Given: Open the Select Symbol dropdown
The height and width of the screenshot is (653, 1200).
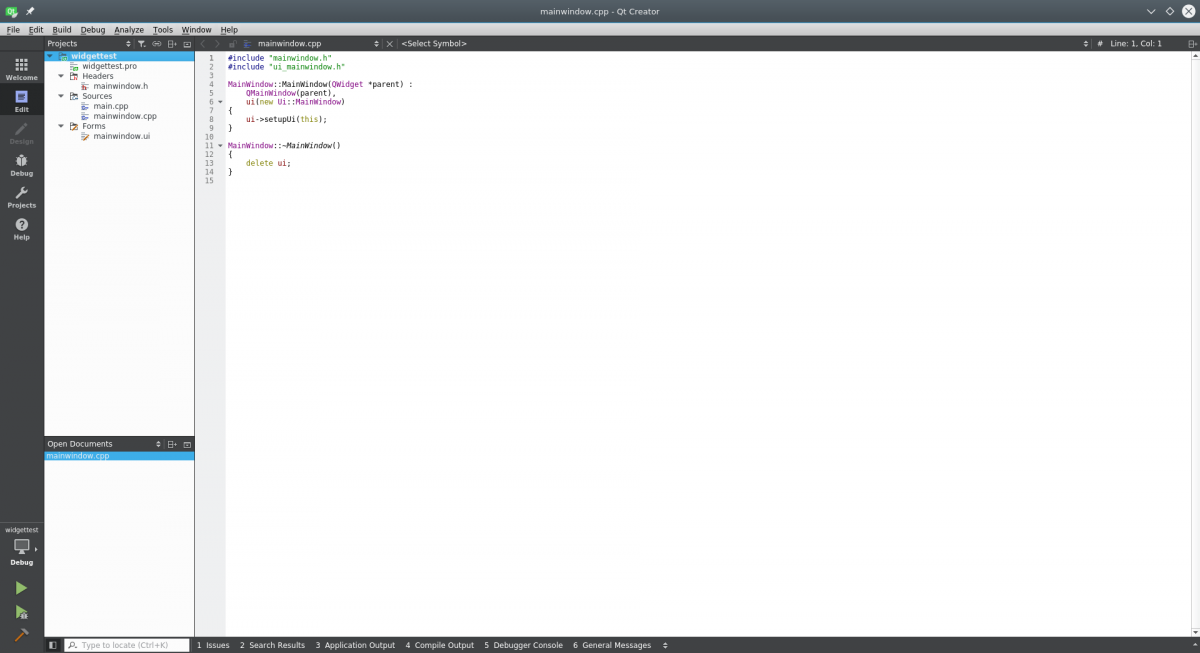Looking at the screenshot, I should tap(740, 44).
